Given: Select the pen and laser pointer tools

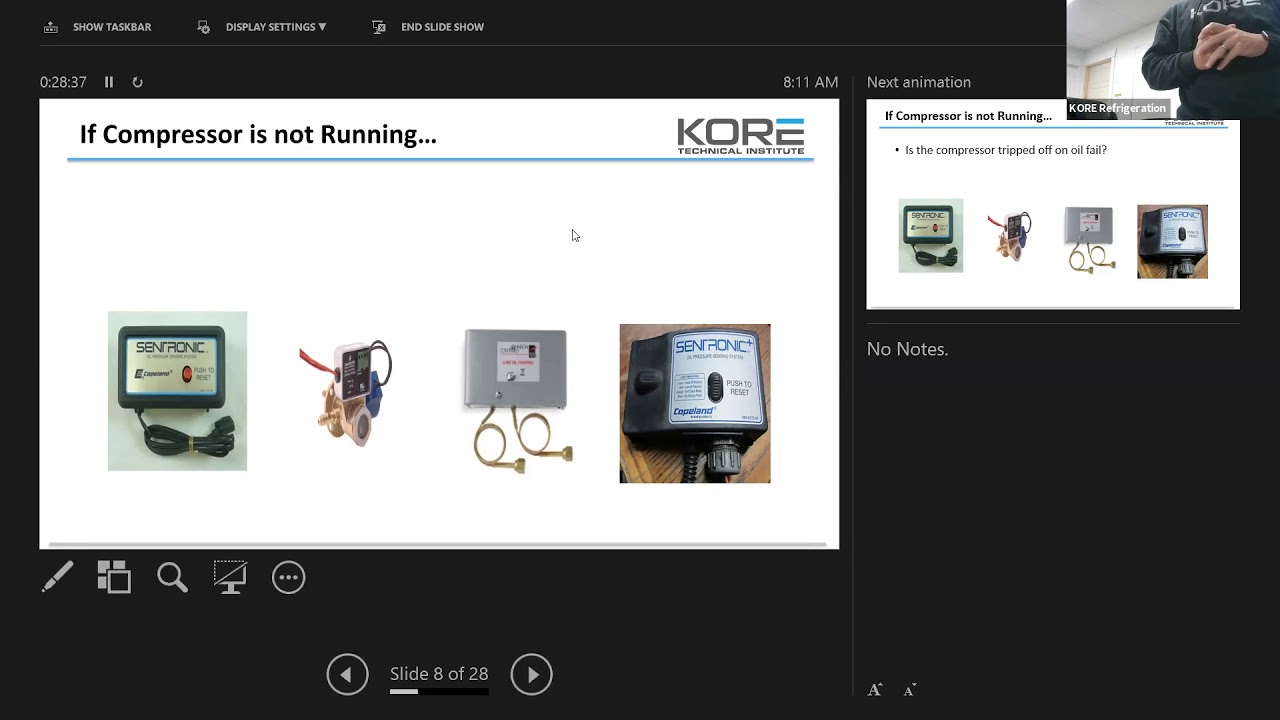Looking at the screenshot, I should 57,577.
